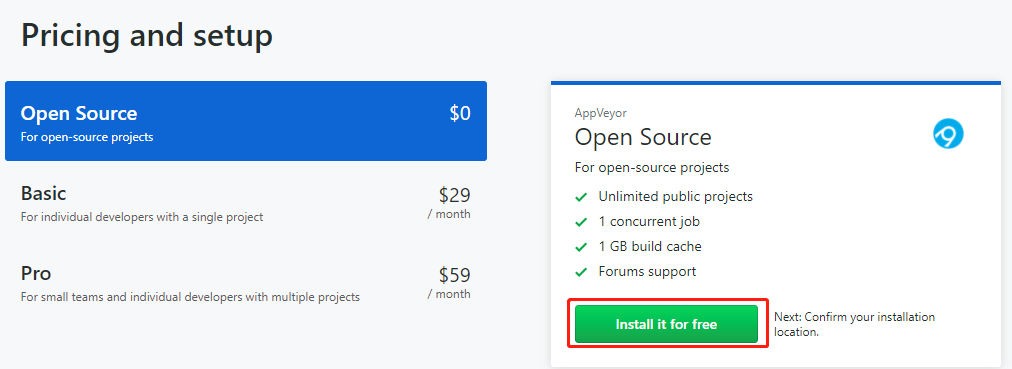Click 1 concurrent job feature text

click(x=649, y=222)
